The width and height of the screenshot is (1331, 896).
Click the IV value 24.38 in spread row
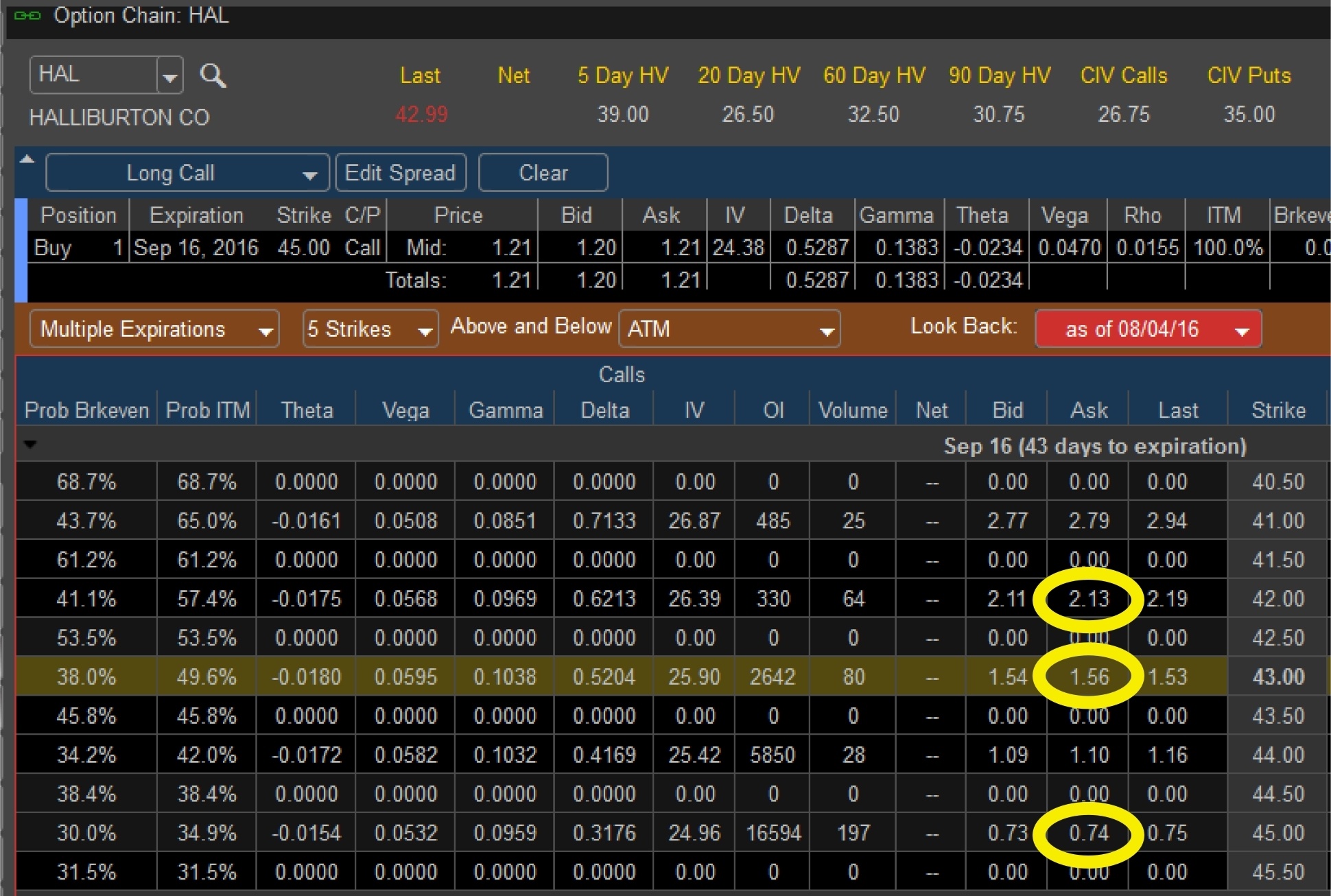(738, 248)
